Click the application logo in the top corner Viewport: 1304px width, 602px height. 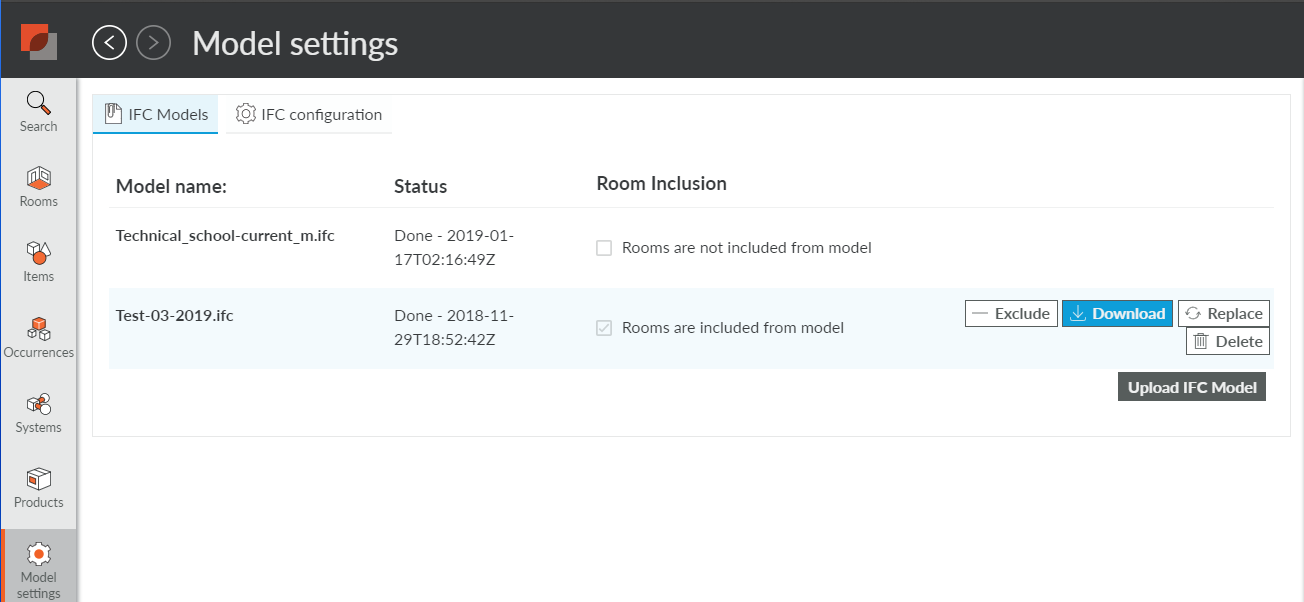coord(38,40)
